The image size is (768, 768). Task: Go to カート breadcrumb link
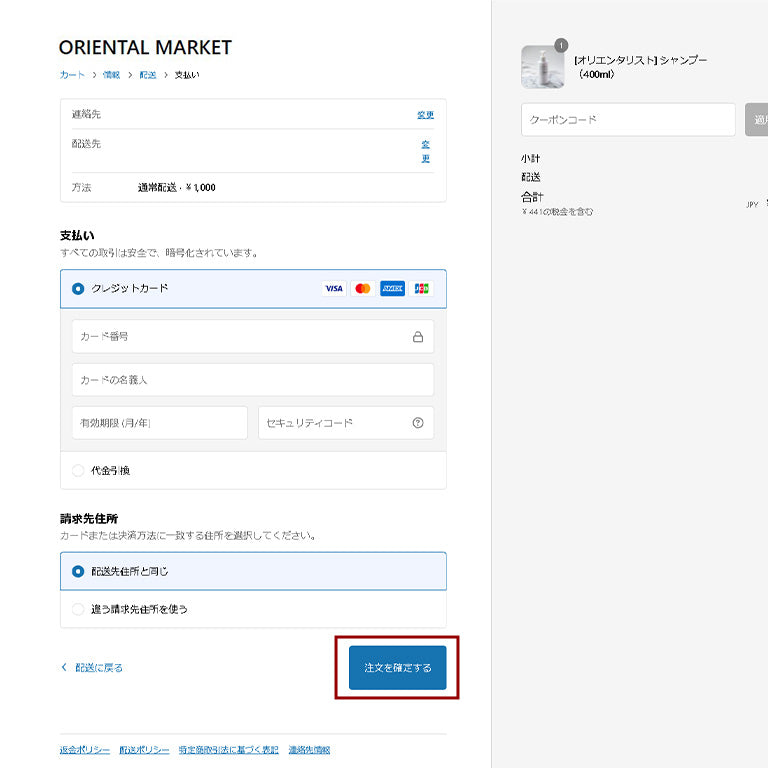pyautogui.click(x=72, y=75)
